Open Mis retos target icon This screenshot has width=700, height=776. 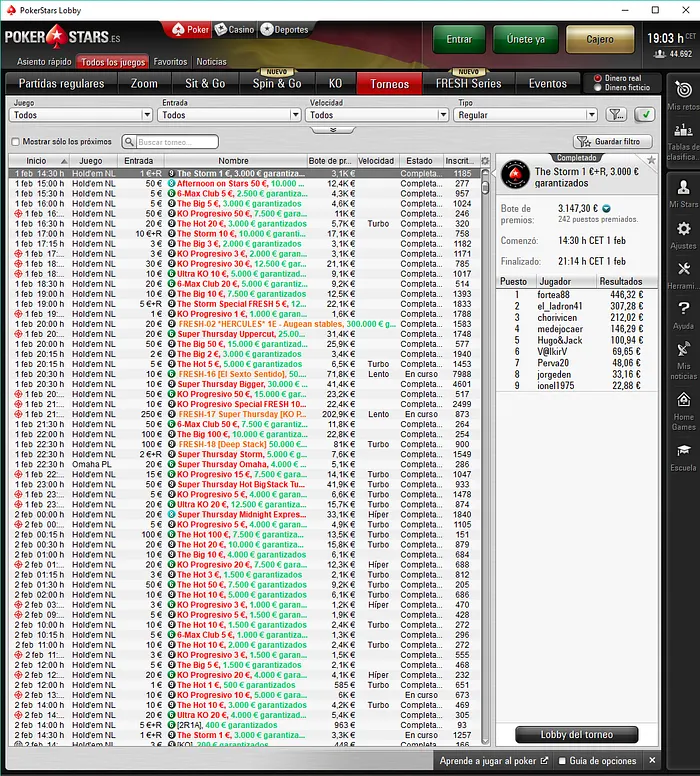(683, 91)
